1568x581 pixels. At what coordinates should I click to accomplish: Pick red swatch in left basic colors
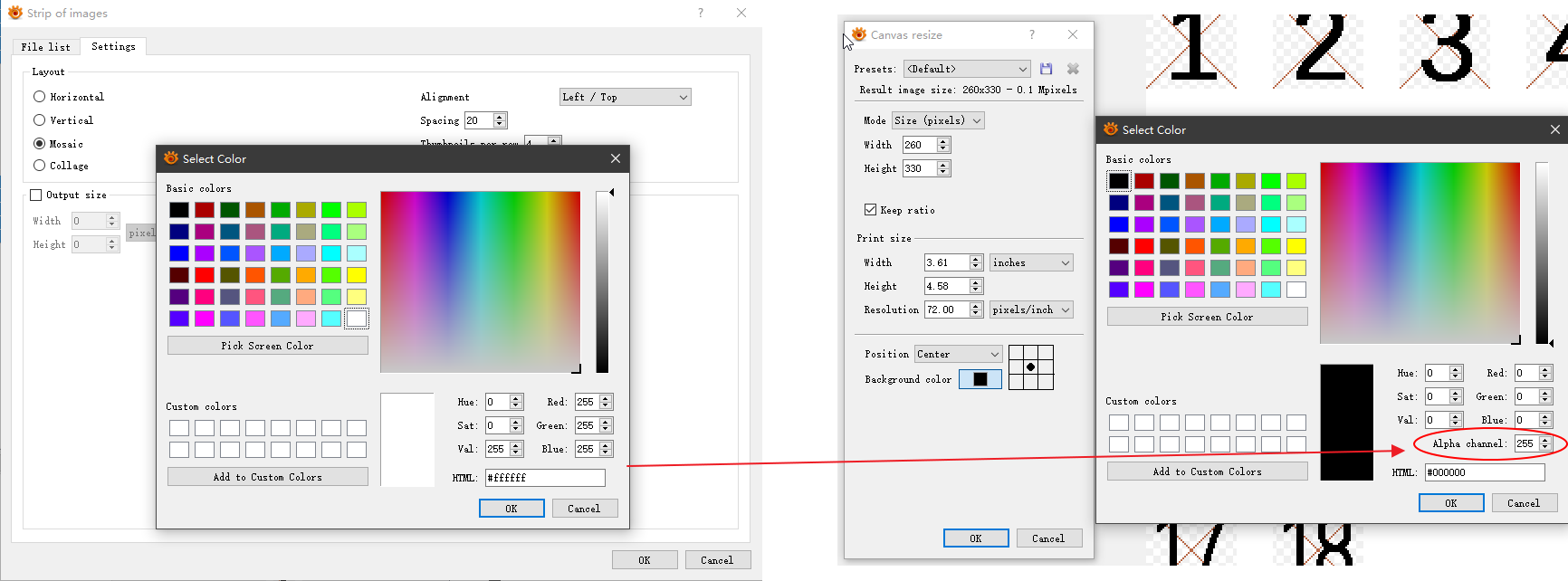point(205,275)
